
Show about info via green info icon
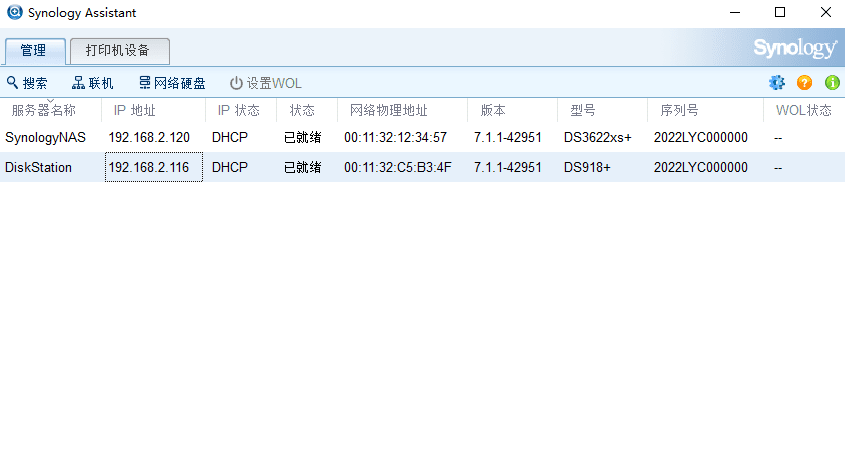point(832,82)
